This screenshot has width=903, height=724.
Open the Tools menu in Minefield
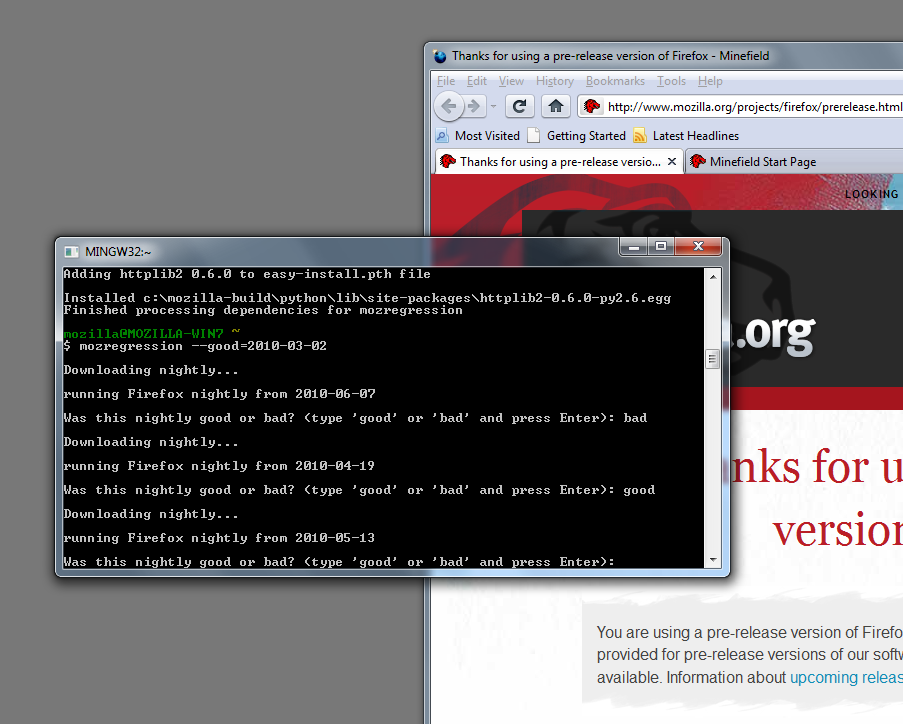(x=671, y=81)
